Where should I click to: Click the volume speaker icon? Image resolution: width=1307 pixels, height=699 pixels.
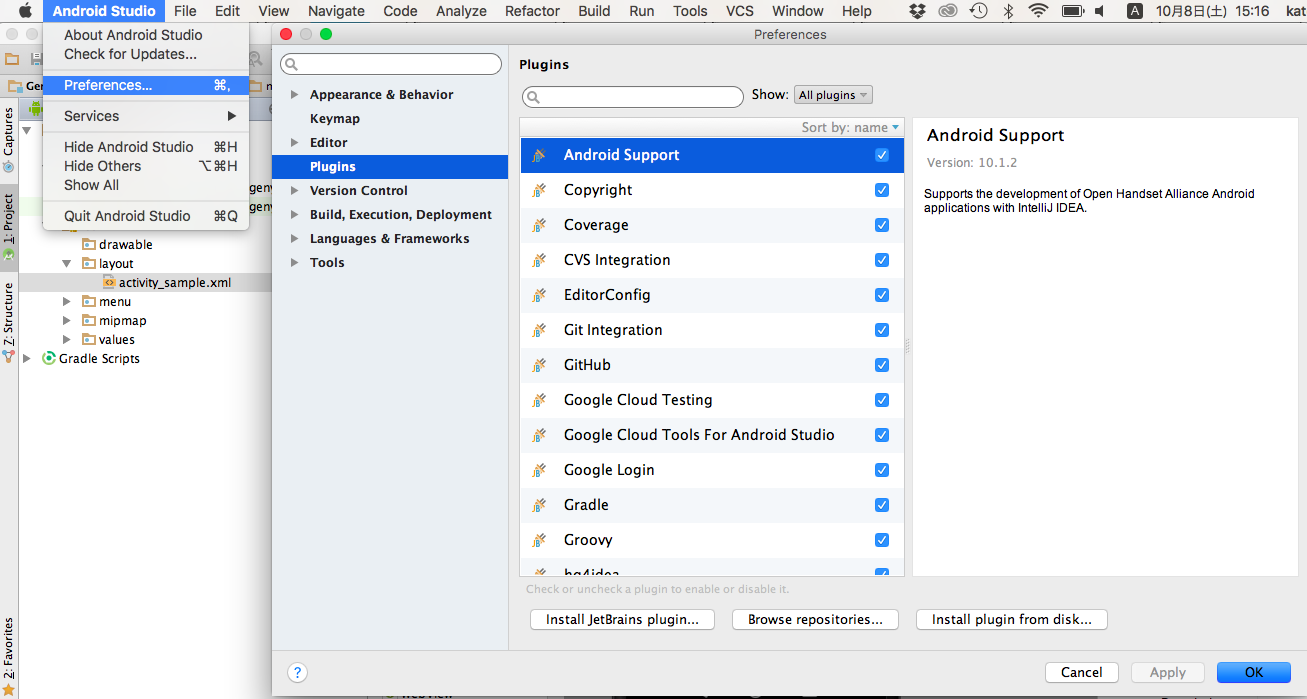point(1100,11)
